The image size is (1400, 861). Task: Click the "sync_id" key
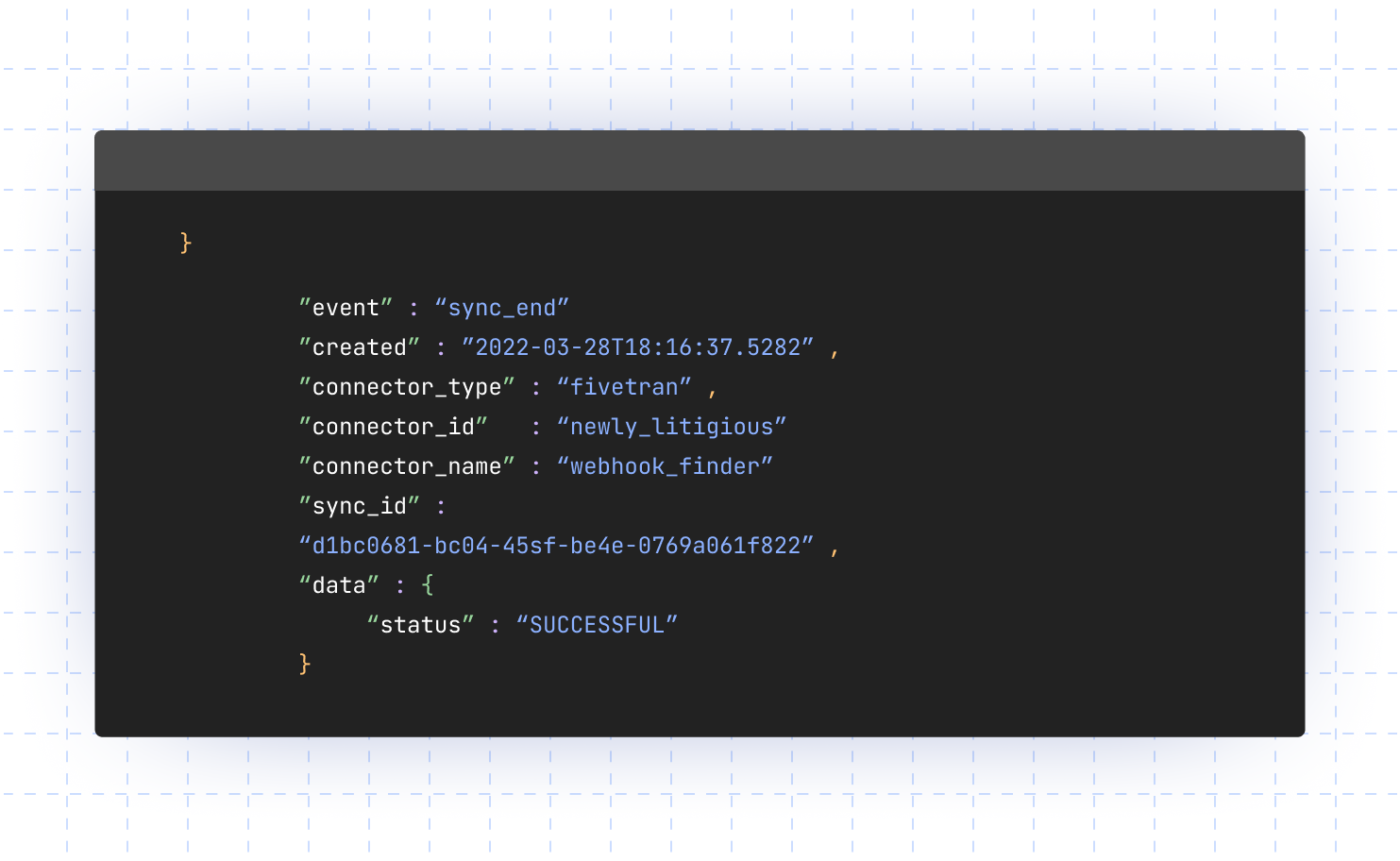359,506
